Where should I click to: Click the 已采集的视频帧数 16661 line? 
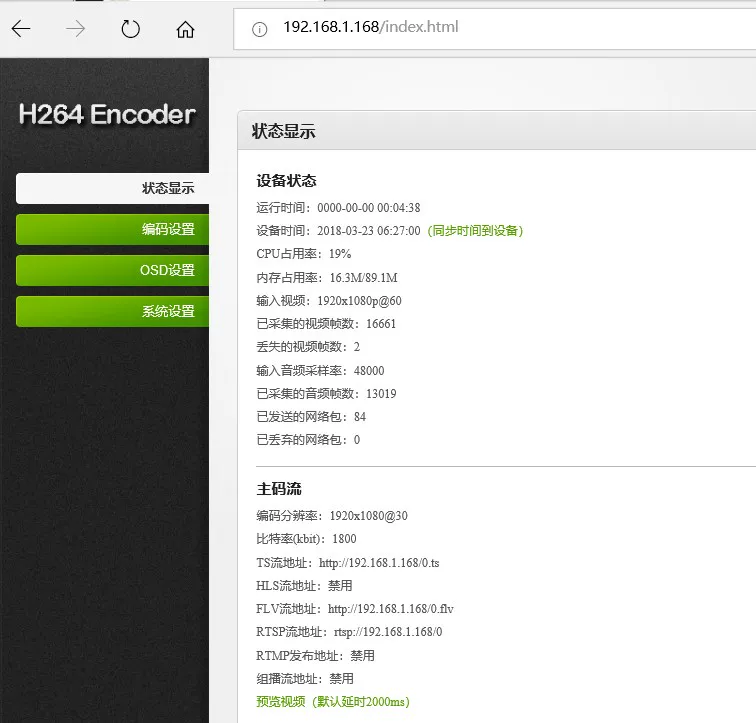coord(326,323)
